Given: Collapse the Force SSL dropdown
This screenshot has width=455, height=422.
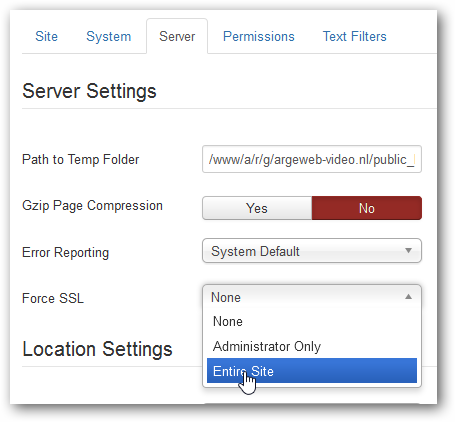Looking at the screenshot, I should coord(312,297).
